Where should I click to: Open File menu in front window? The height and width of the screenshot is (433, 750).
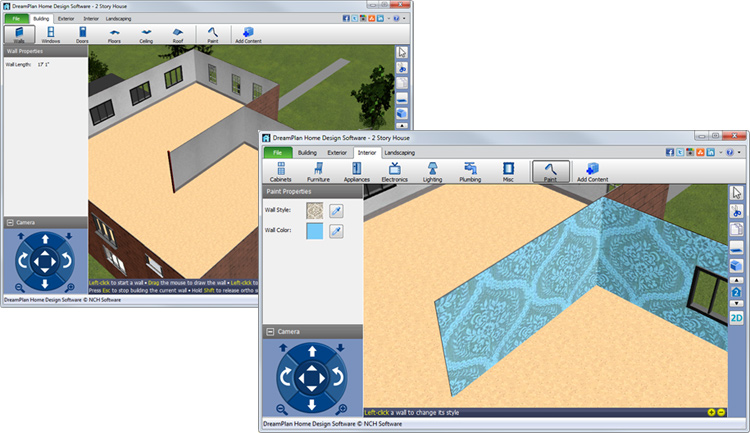(x=277, y=153)
